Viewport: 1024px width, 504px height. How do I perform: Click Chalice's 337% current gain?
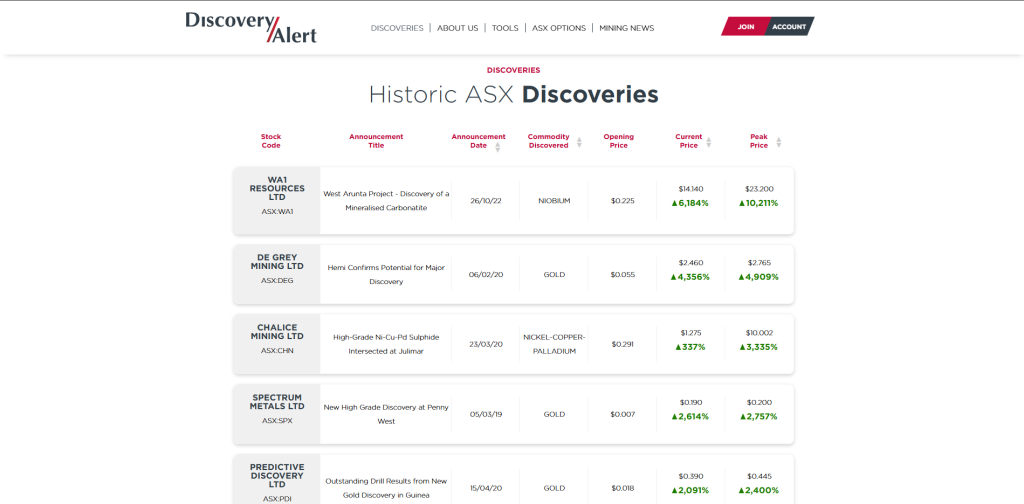[690, 347]
